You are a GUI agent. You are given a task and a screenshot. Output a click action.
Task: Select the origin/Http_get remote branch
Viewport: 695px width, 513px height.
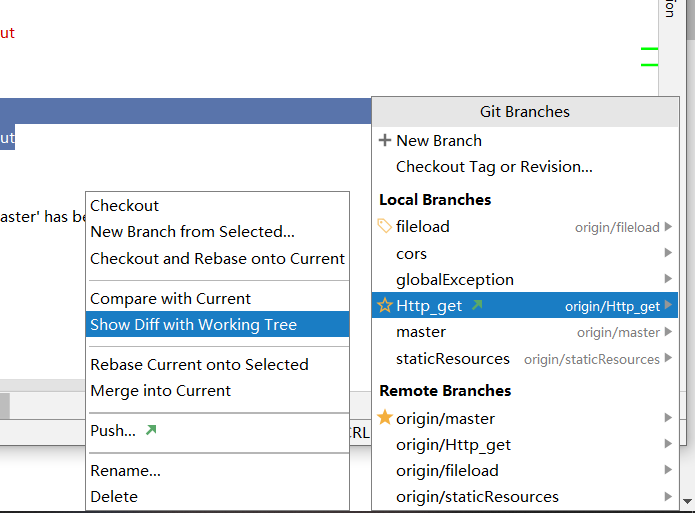coord(525,444)
